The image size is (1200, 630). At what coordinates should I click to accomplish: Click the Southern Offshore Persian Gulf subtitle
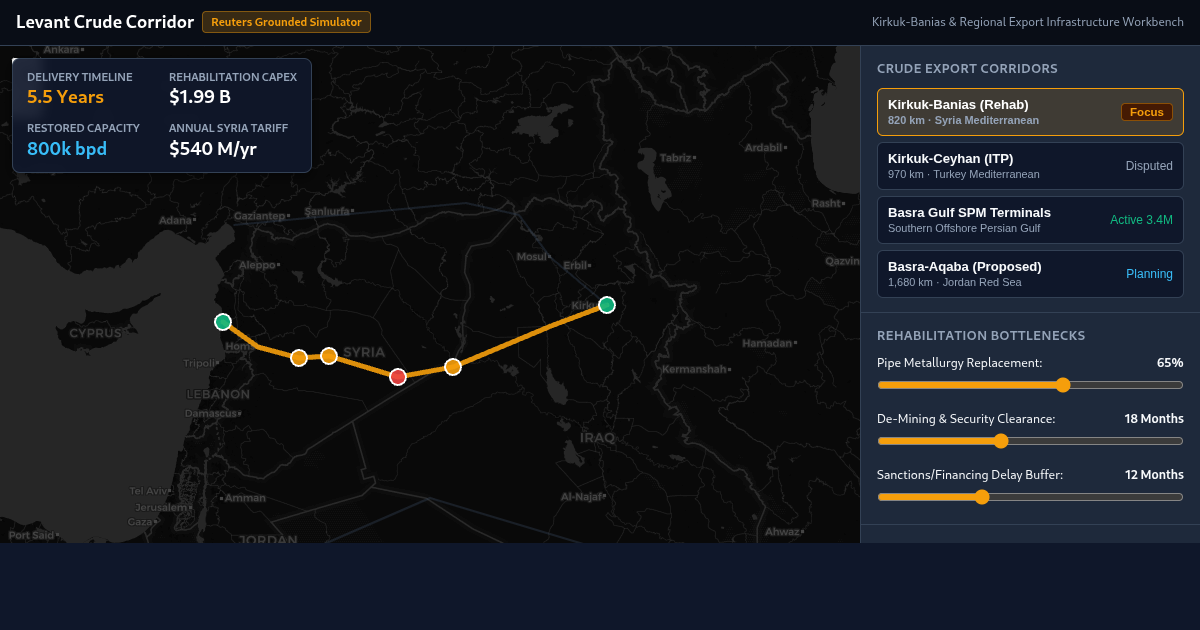[964, 228]
